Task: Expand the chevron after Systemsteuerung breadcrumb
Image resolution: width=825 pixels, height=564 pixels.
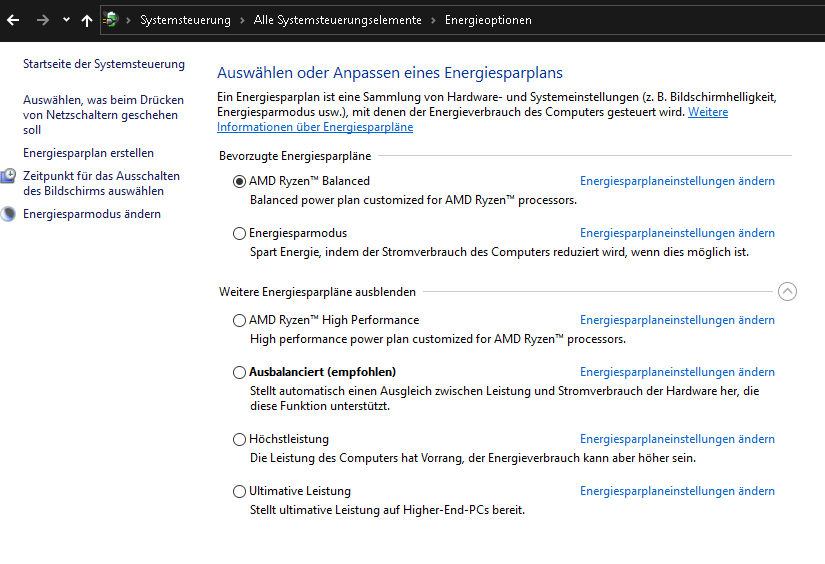Action: [242, 21]
